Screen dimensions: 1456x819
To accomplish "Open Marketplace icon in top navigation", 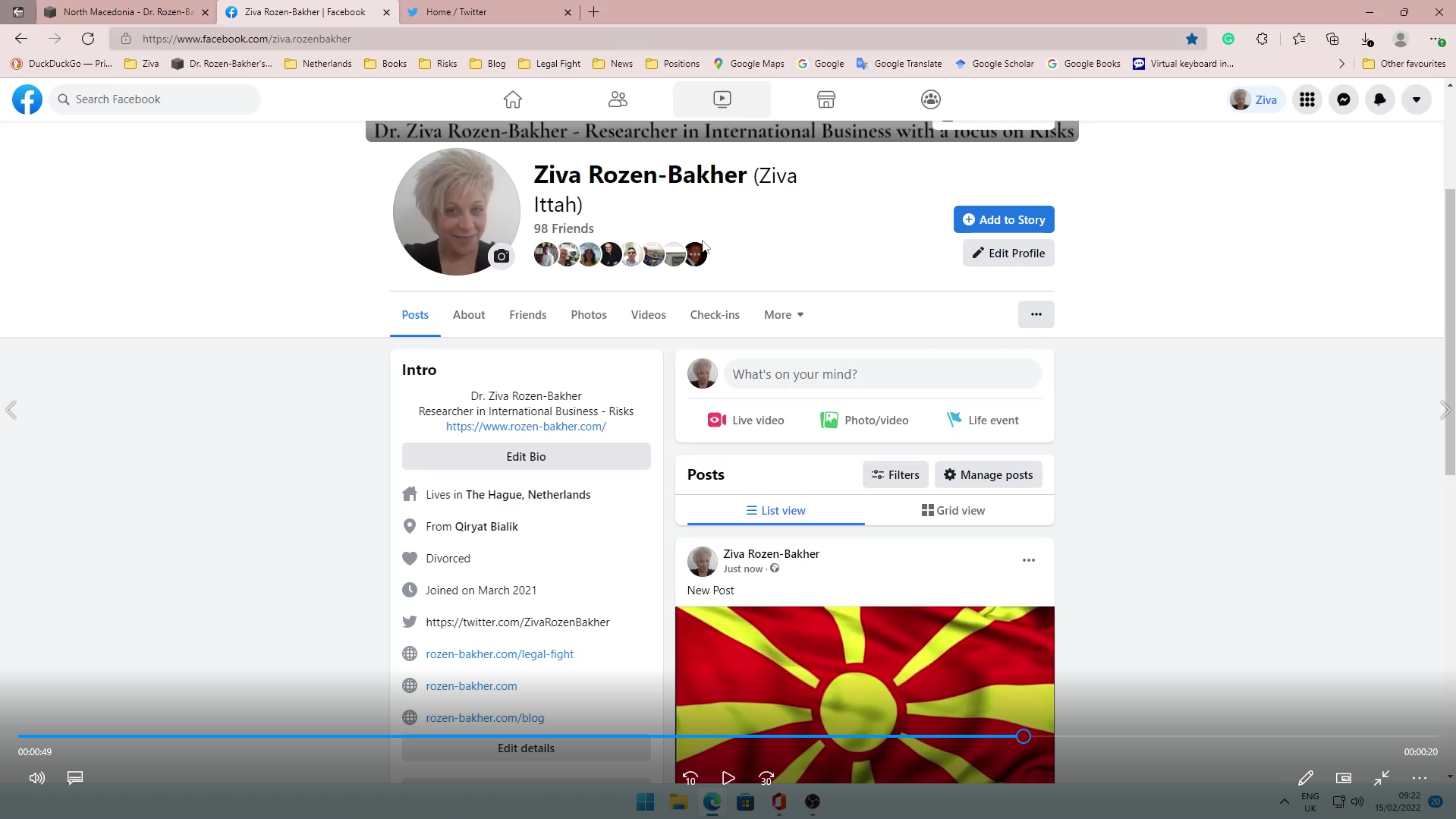I will pos(826,99).
